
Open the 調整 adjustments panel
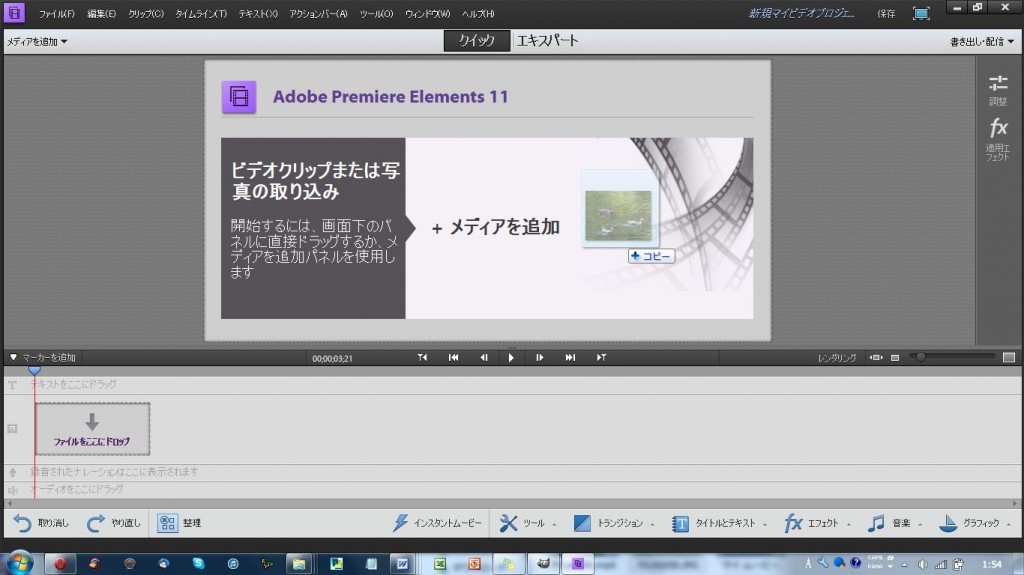coord(998,90)
